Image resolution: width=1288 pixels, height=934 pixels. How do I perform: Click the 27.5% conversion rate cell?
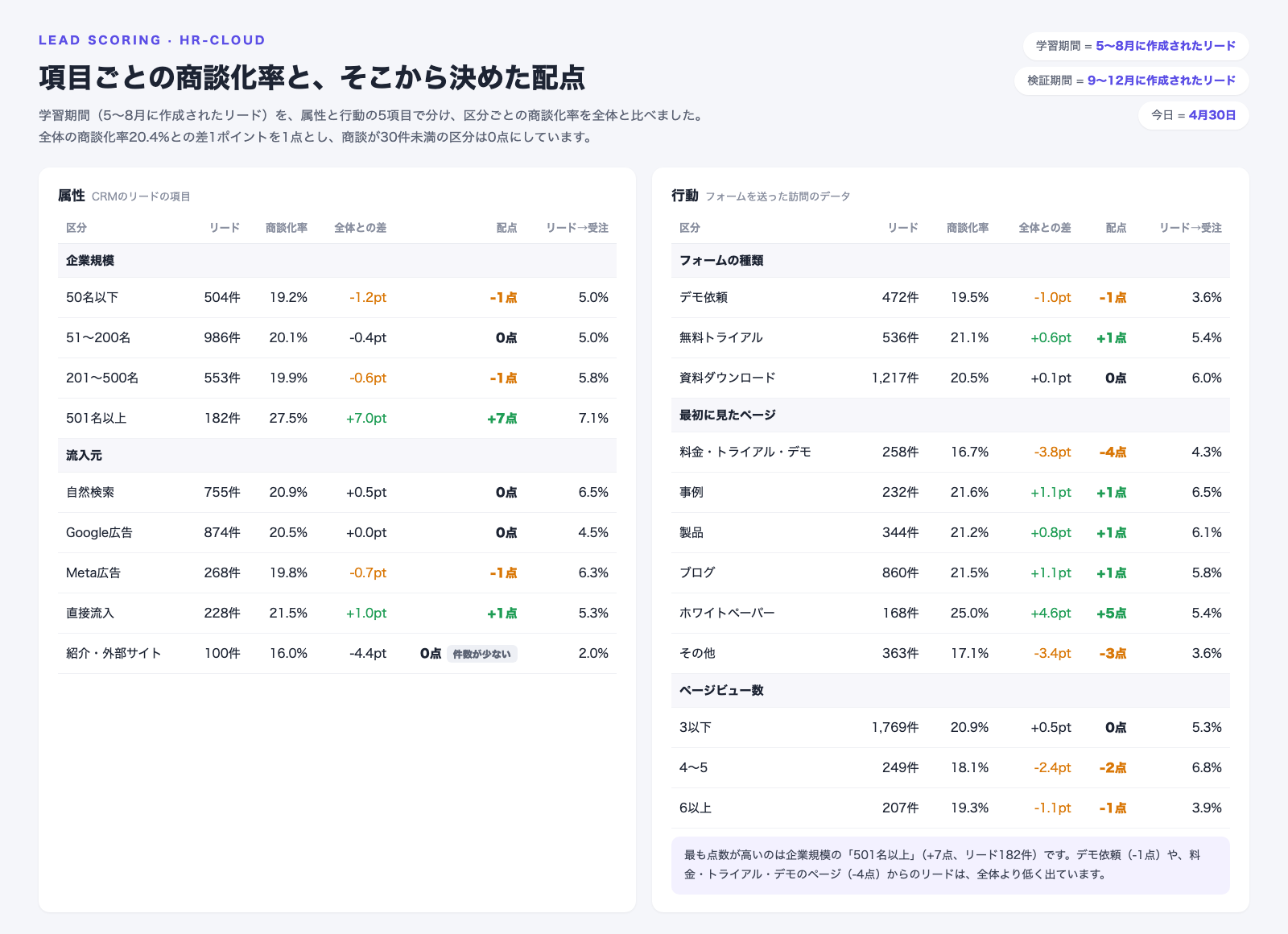point(288,418)
